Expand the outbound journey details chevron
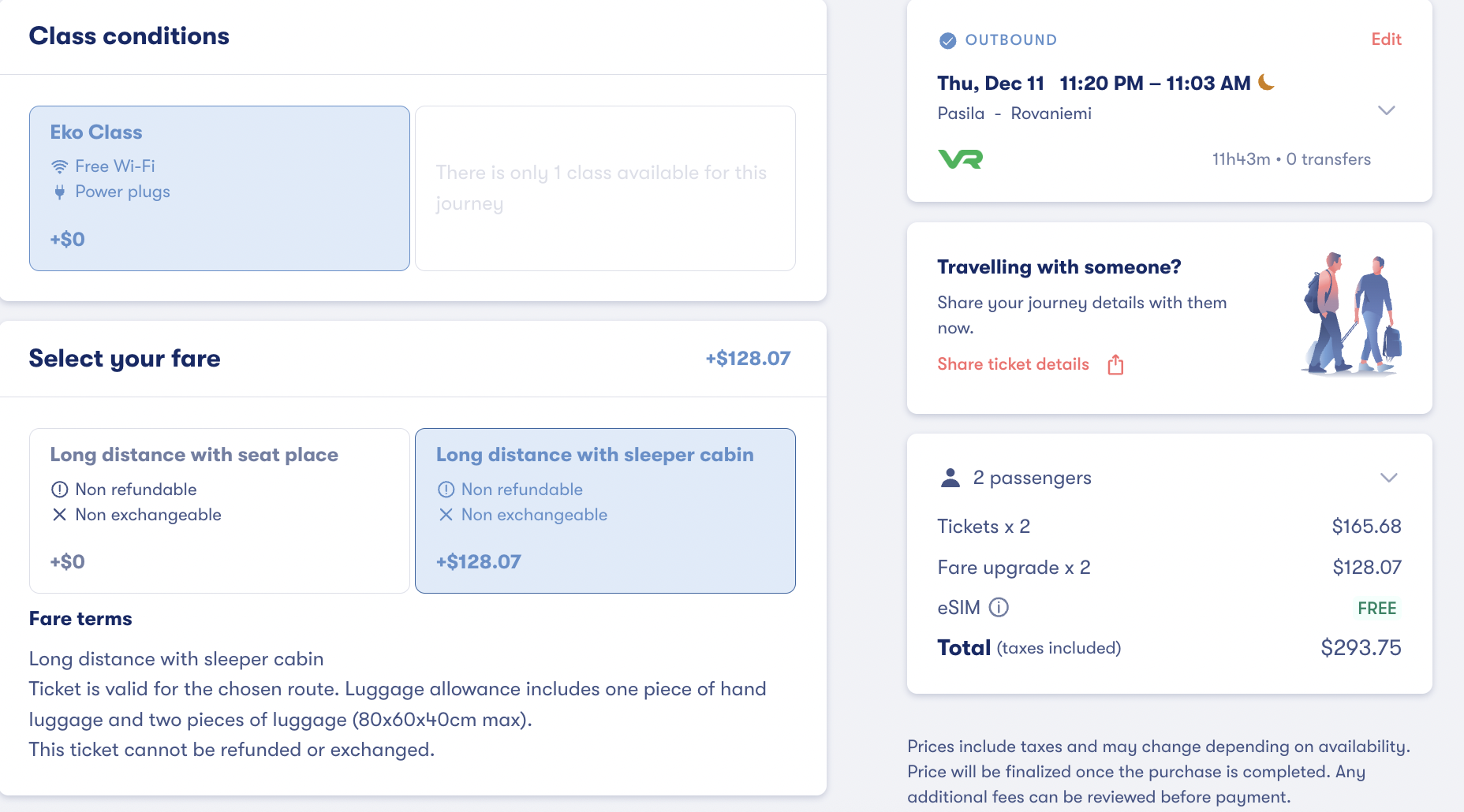This screenshot has height=812, width=1464. [x=1386, y=110]
